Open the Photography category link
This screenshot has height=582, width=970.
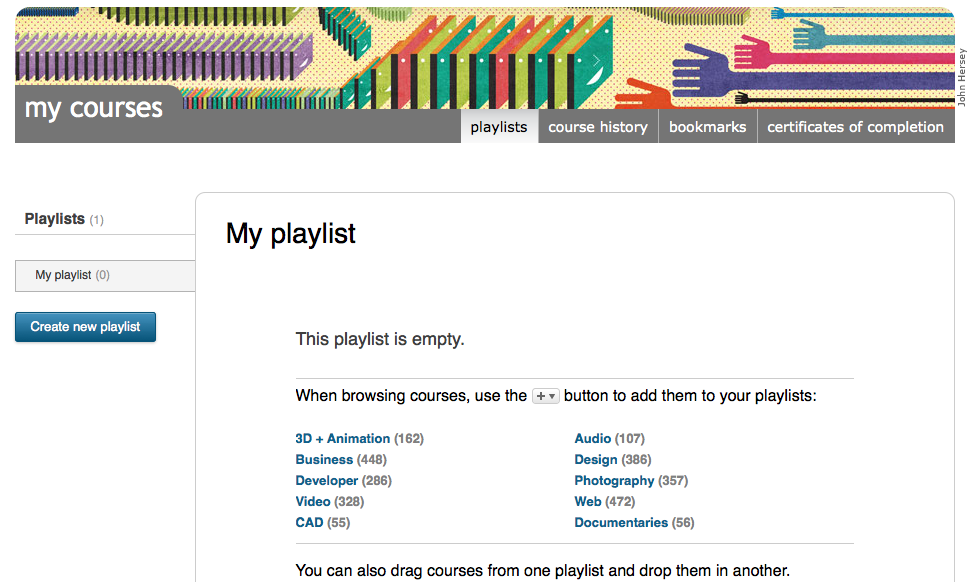[614, 481]
